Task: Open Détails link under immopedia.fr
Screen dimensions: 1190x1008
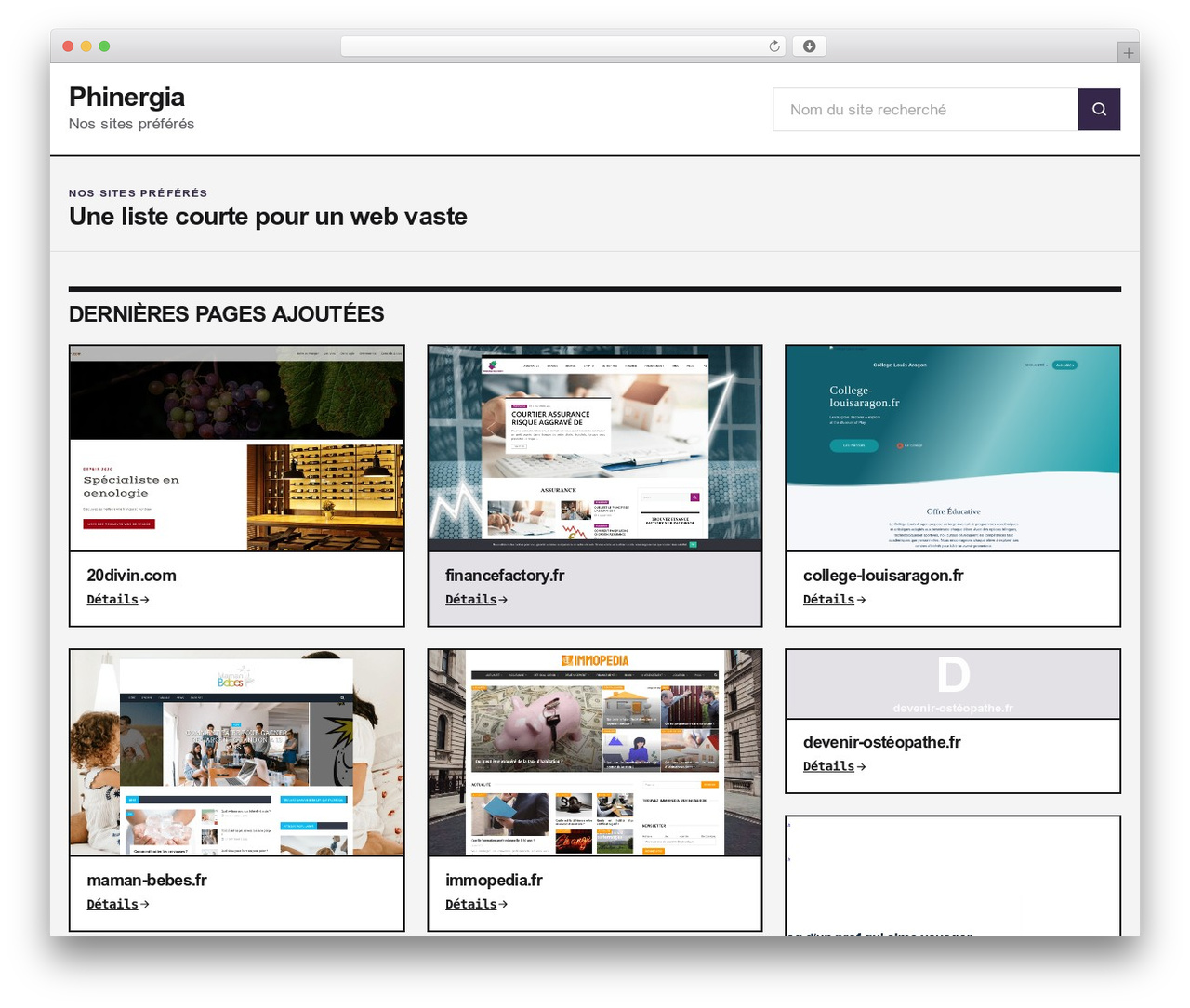Action: 476,904
